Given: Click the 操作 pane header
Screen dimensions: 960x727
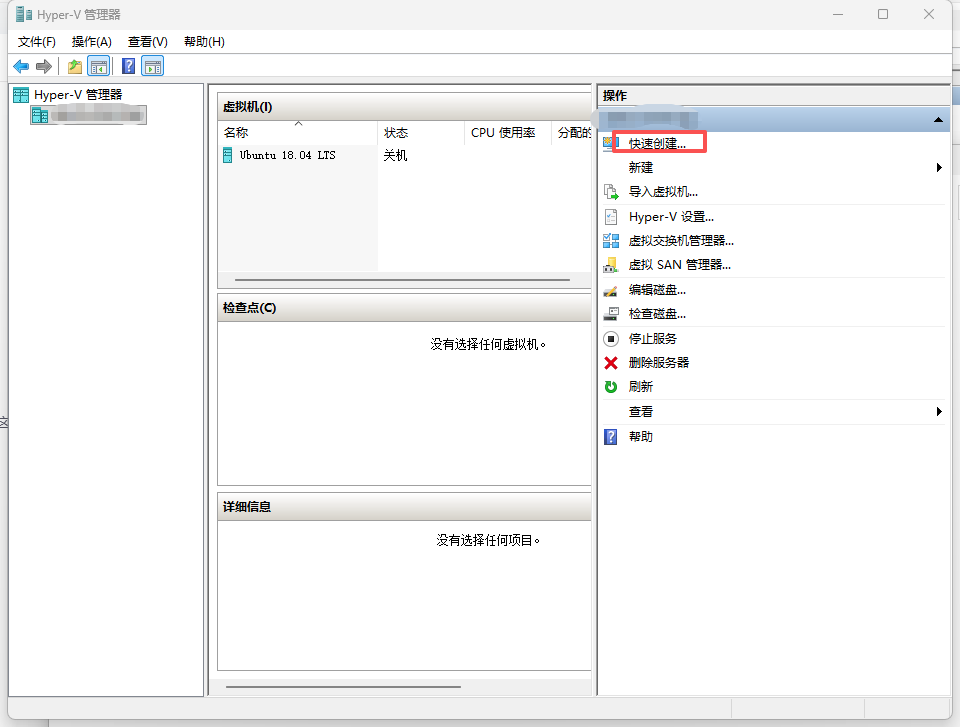Looking at the screenshot, I should pyautogui.click(x=774, y=96).
